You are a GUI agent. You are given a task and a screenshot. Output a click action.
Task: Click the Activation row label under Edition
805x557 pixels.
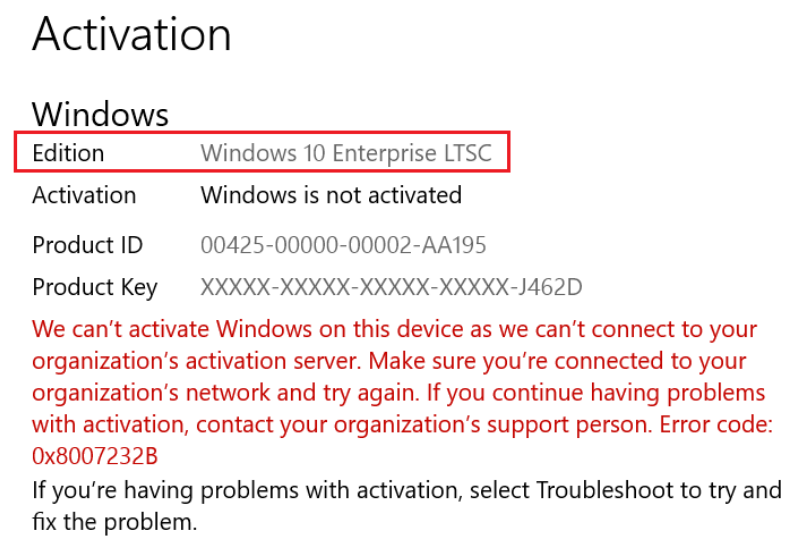[84, 194]
